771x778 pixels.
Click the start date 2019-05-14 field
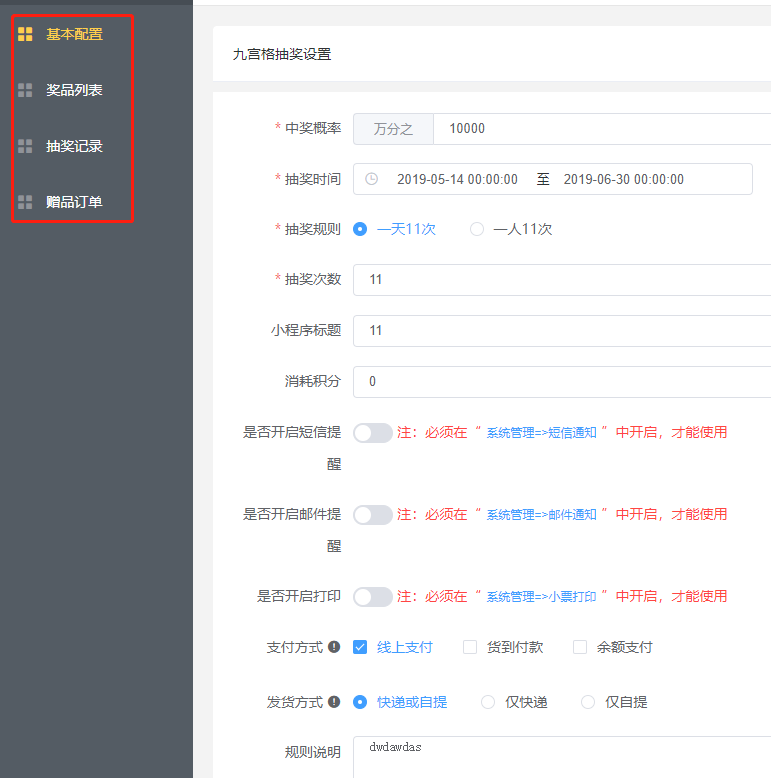(x=457, y=179)
